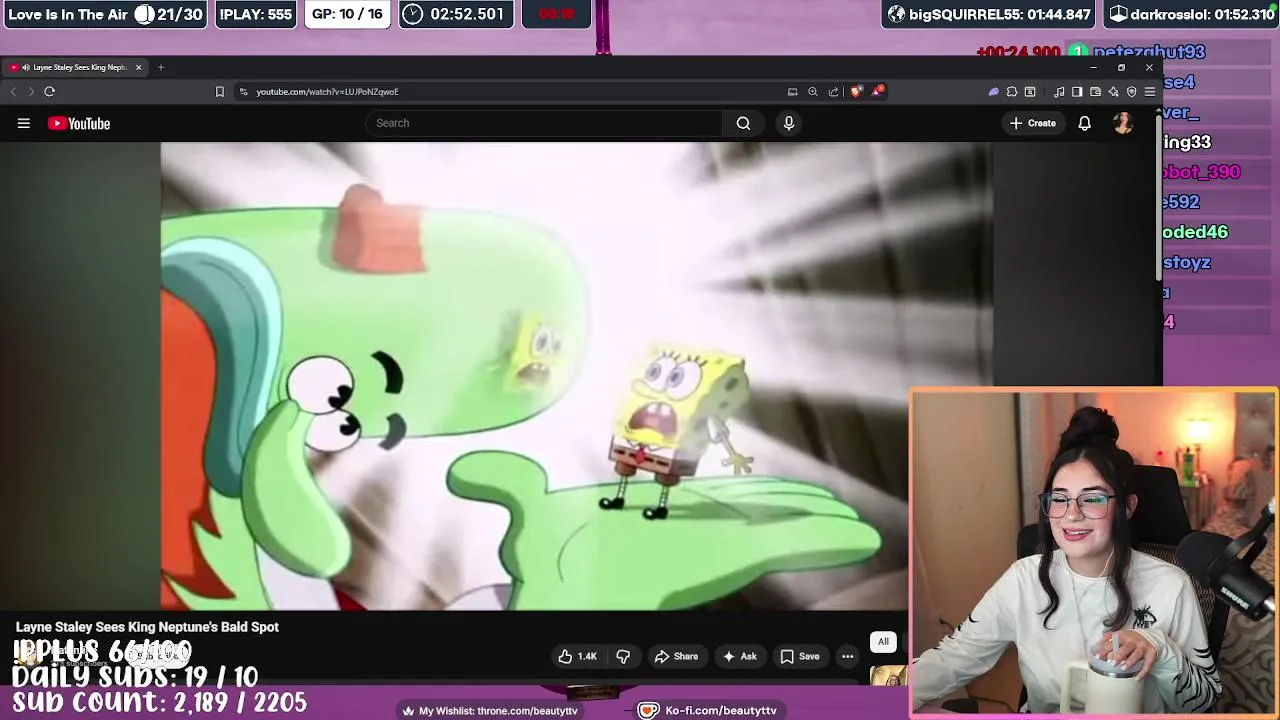The width and height of the screenshot is (1280, 720).
Task: Open Leo AI sparkle icon in toolbar
Action: (x=1113, y=91)
